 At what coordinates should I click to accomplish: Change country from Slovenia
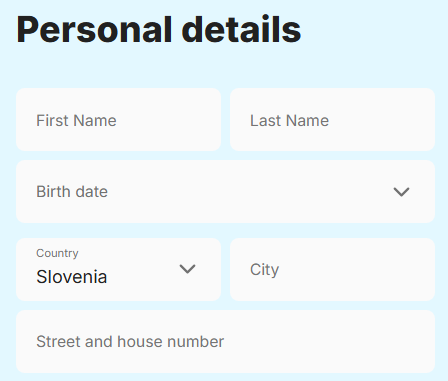point(118,270)
